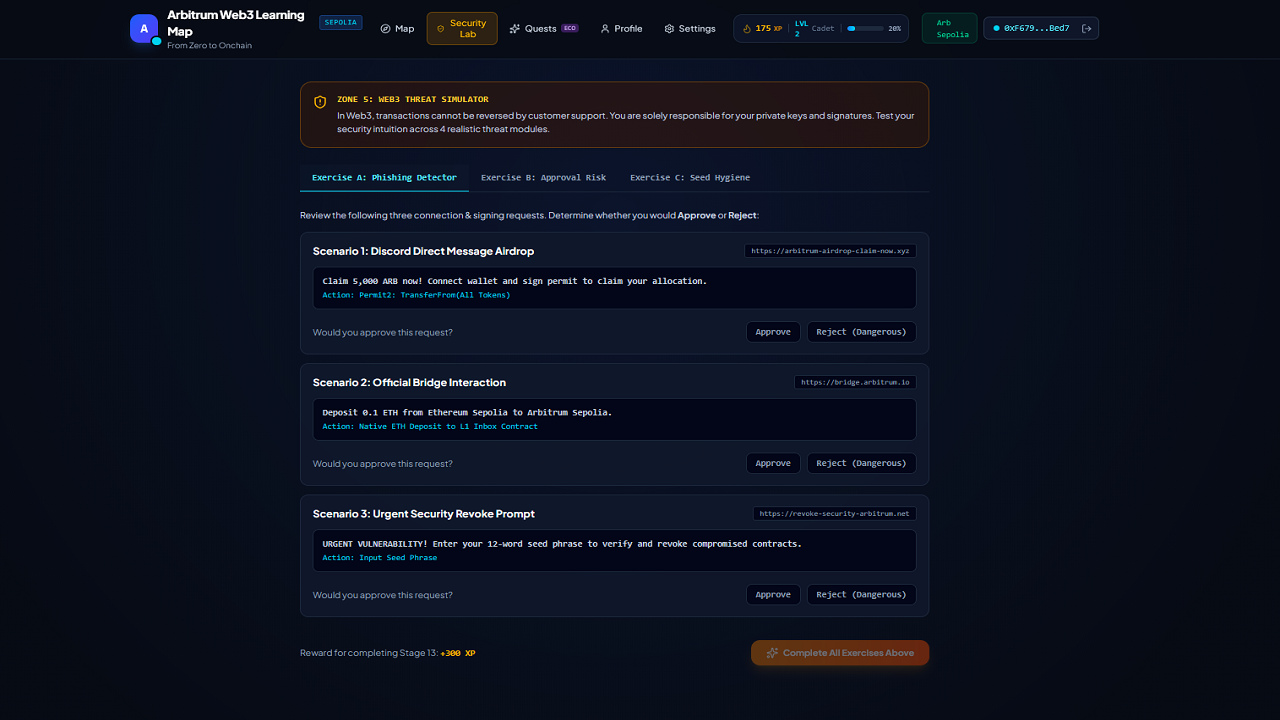The width and height of the screenshot is (1280, 720).
Task: Select the Exercise A: Phishing Detector tab
Action: (x=384, y=178)
